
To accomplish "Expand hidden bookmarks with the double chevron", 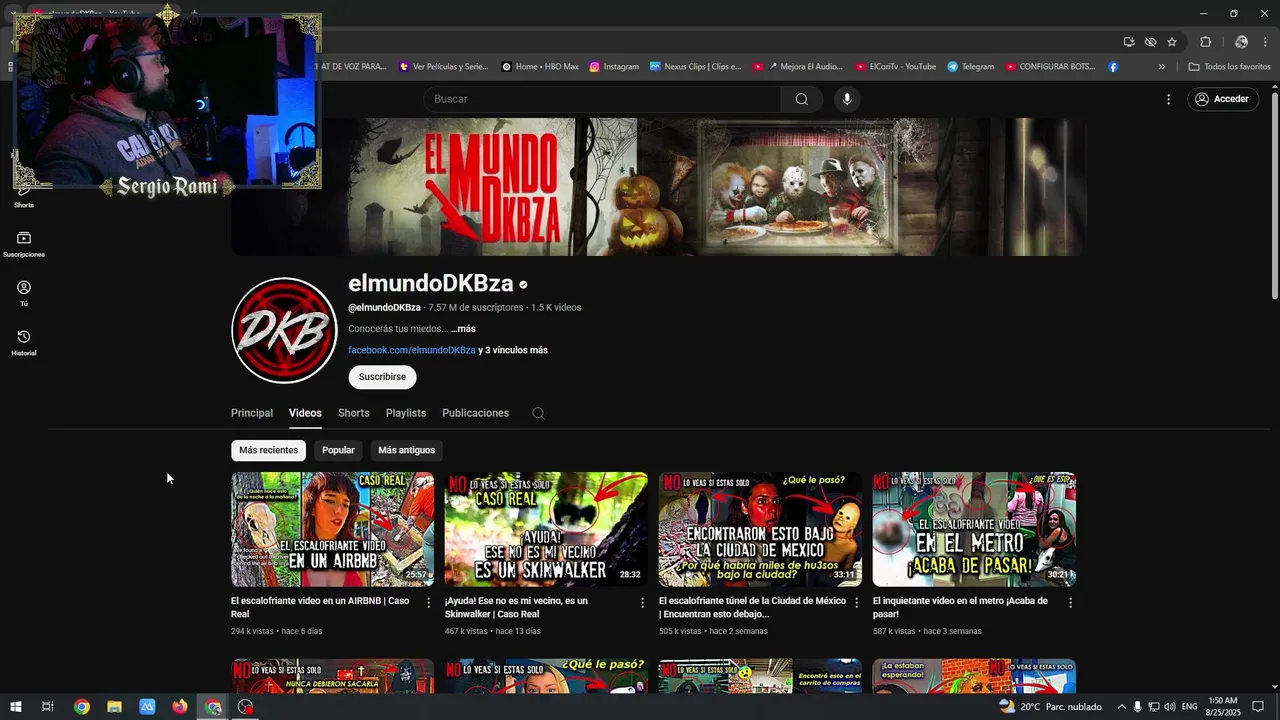I will 1161,67.
